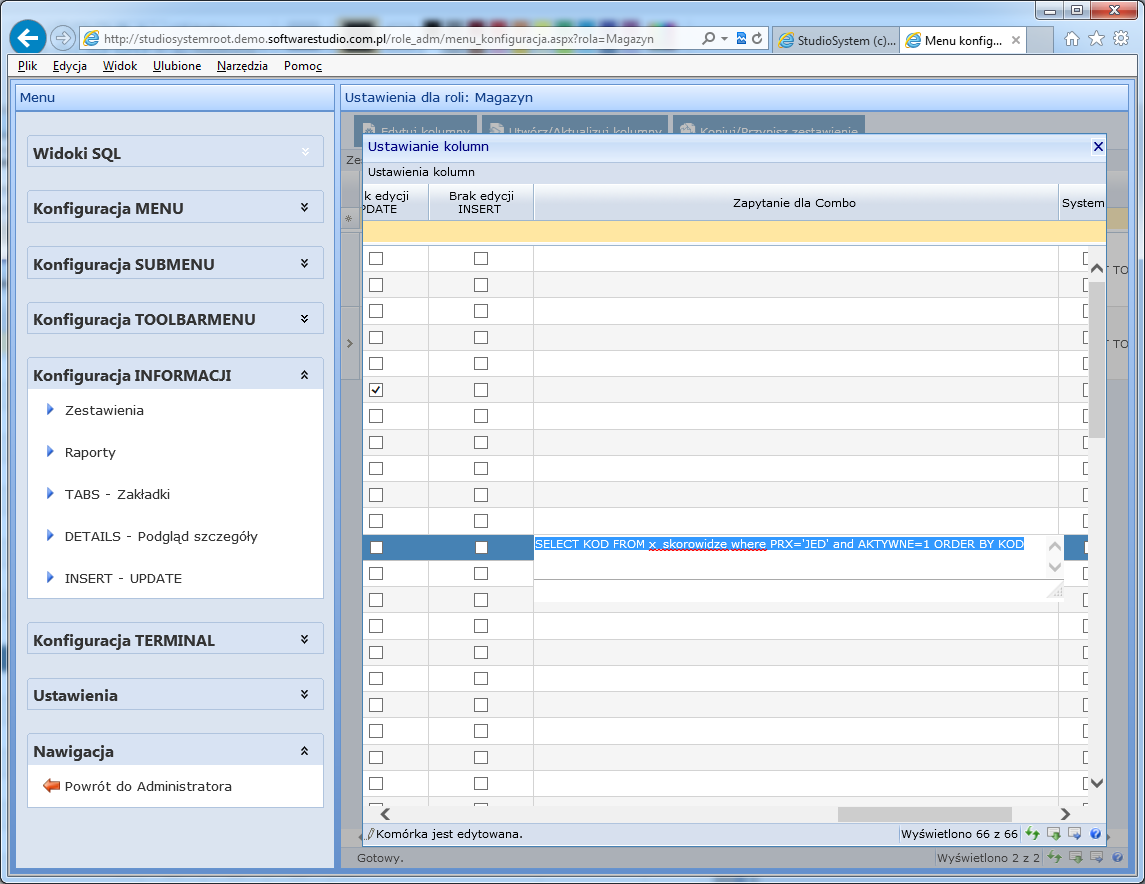Click the horizontal scrollbar right arrow in dialog
Screen dimensions: 1145x884
pyautogui.click(x=1065, y=814)
